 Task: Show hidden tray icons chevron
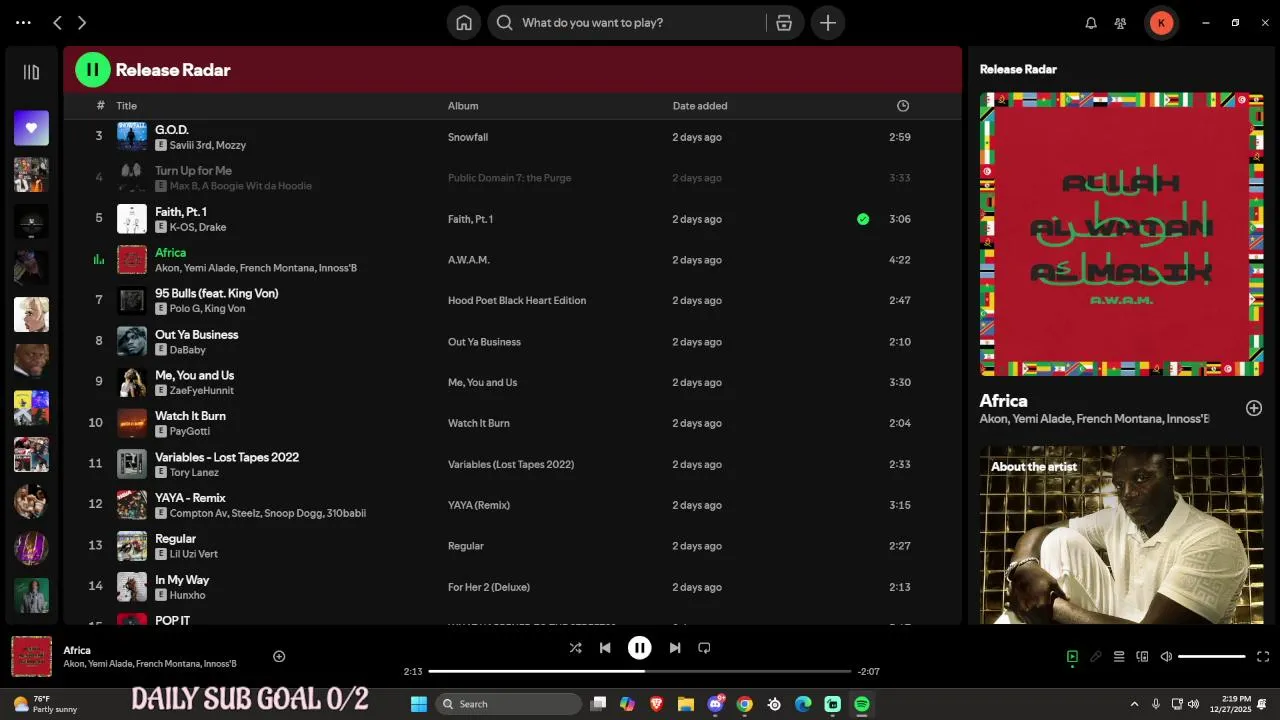1134,704
